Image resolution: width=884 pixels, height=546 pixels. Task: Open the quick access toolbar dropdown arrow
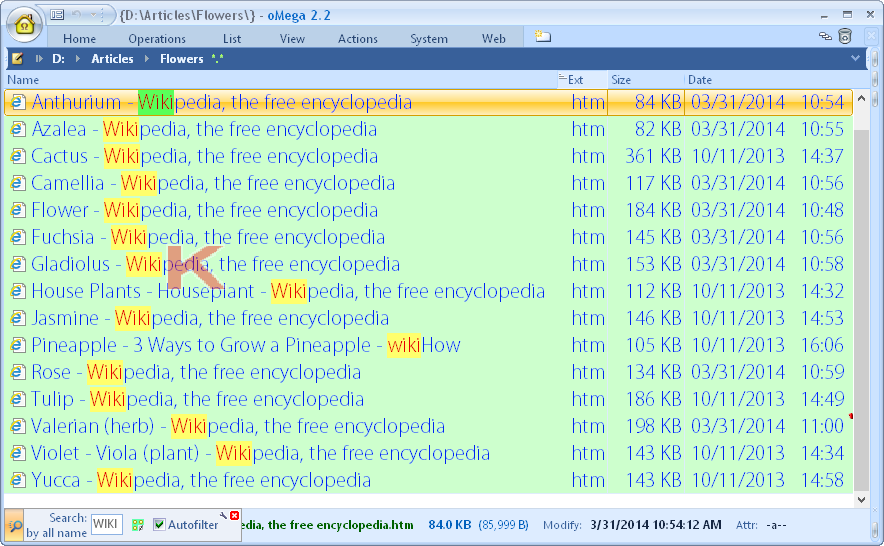94,15
